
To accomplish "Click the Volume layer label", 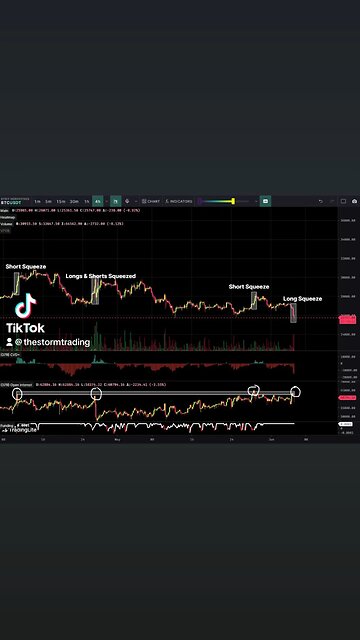I will (x=6, y=224).
